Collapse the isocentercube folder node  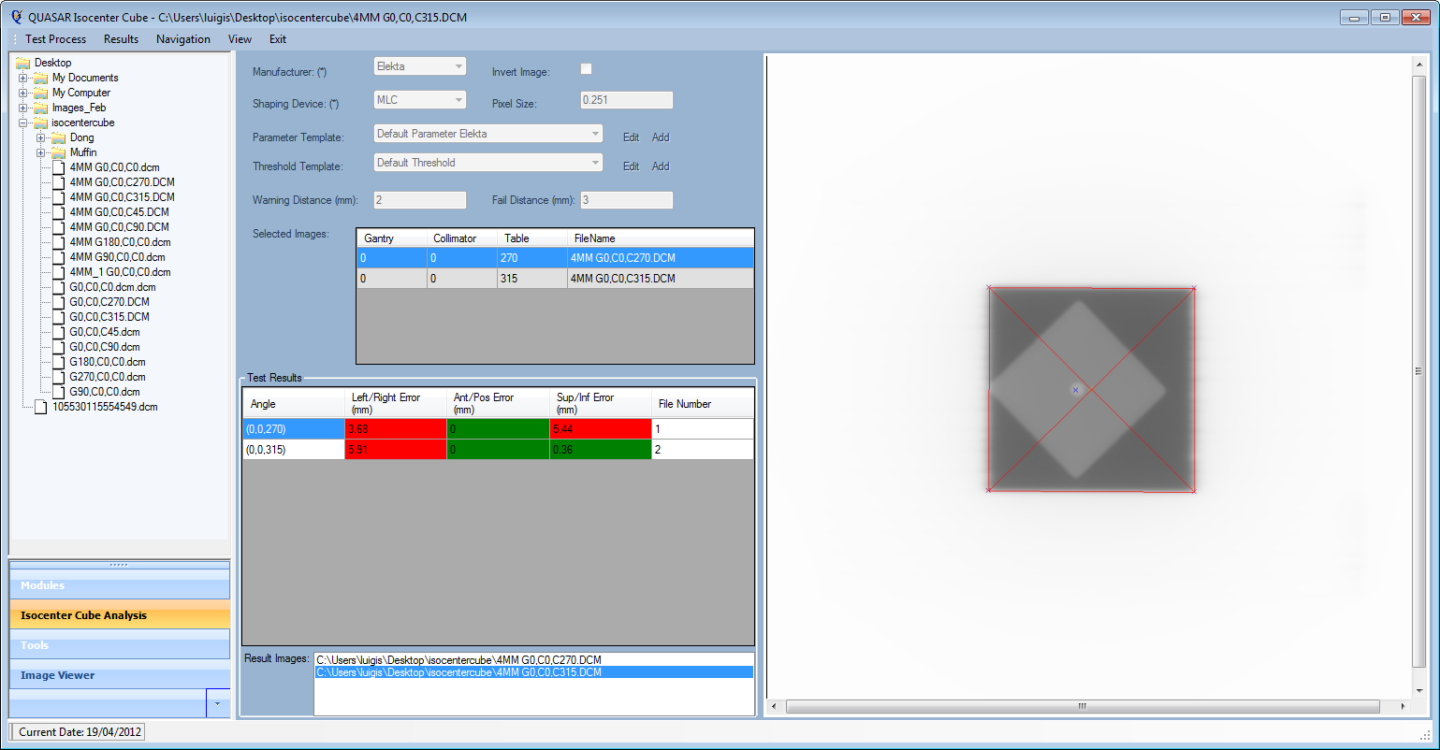(x=23, y=123)
